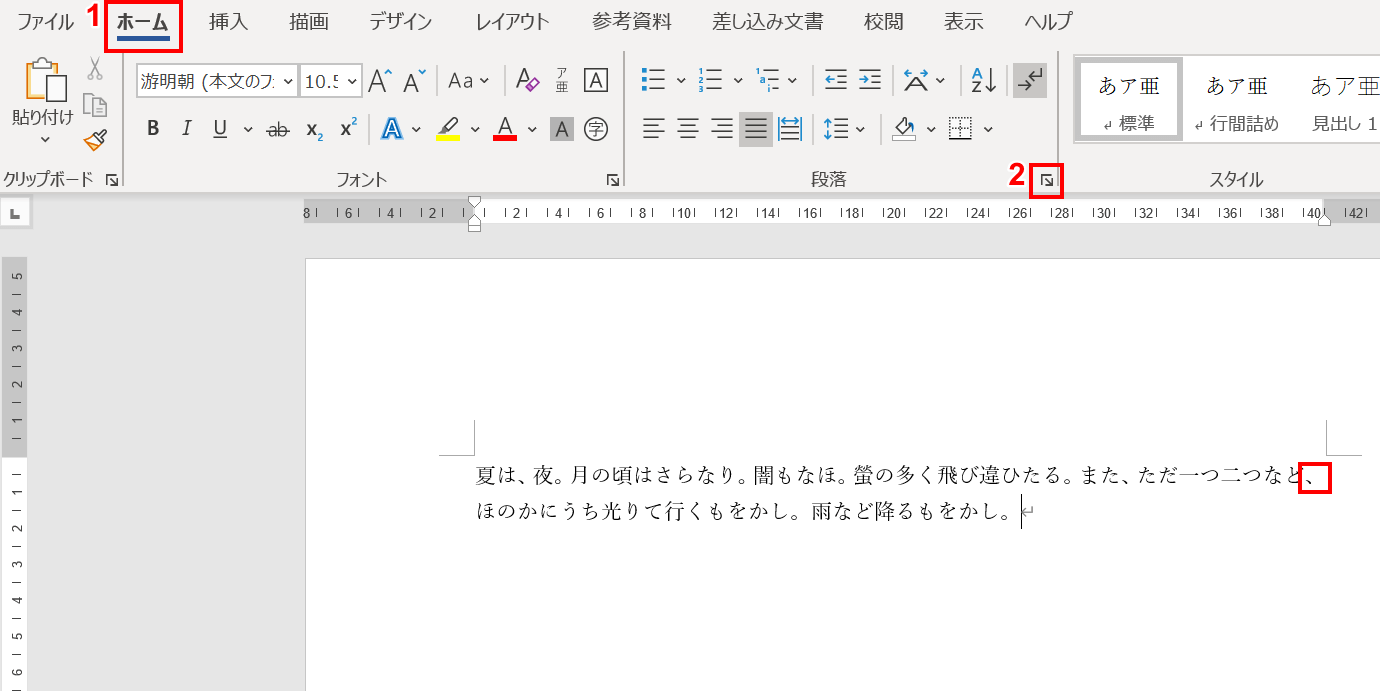Click the multilevel list icon
Image resolution: width=1380 pixels, height=691 pixels.
(767, 80)
